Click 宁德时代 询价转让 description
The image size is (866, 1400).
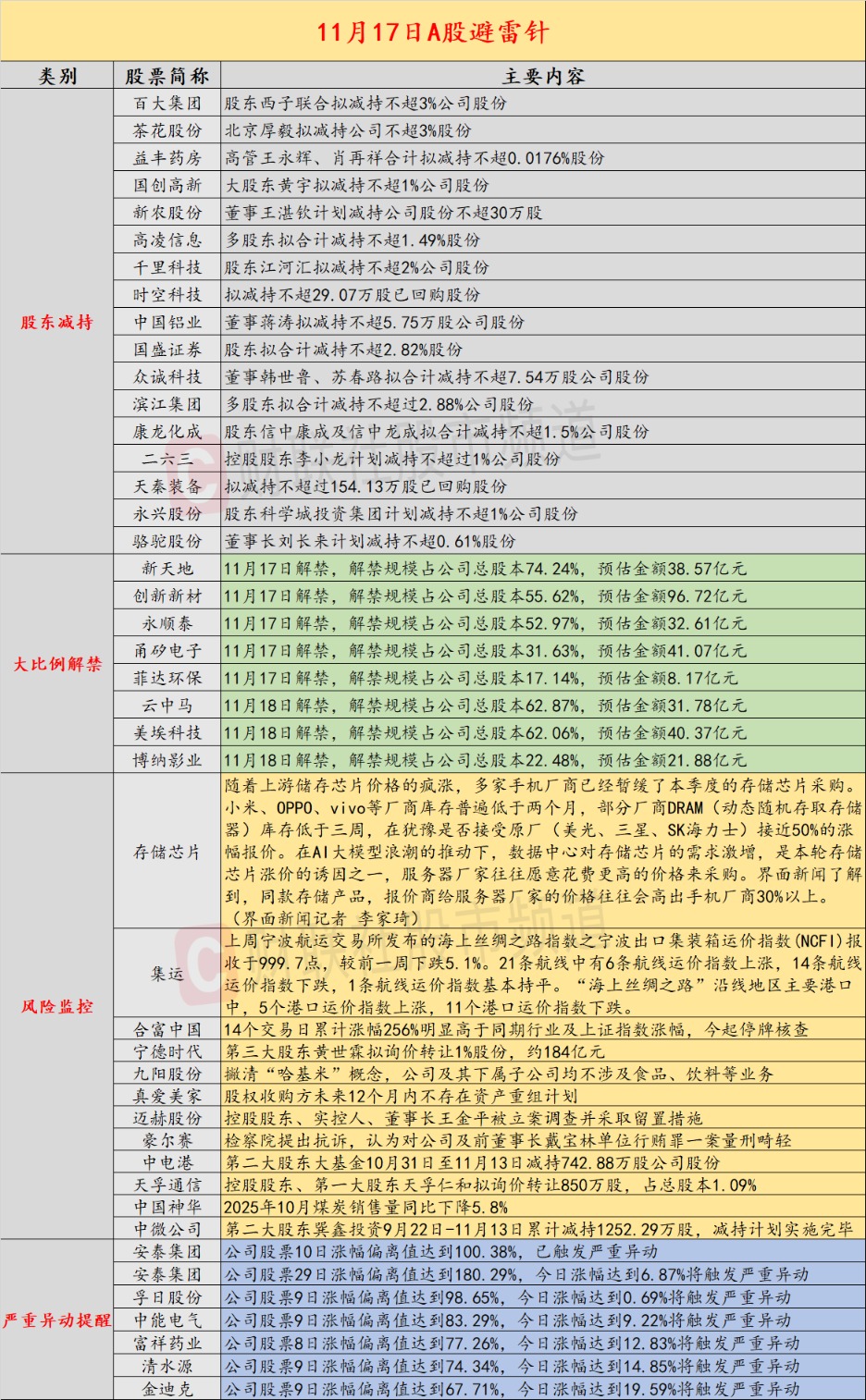(414, 1051)
